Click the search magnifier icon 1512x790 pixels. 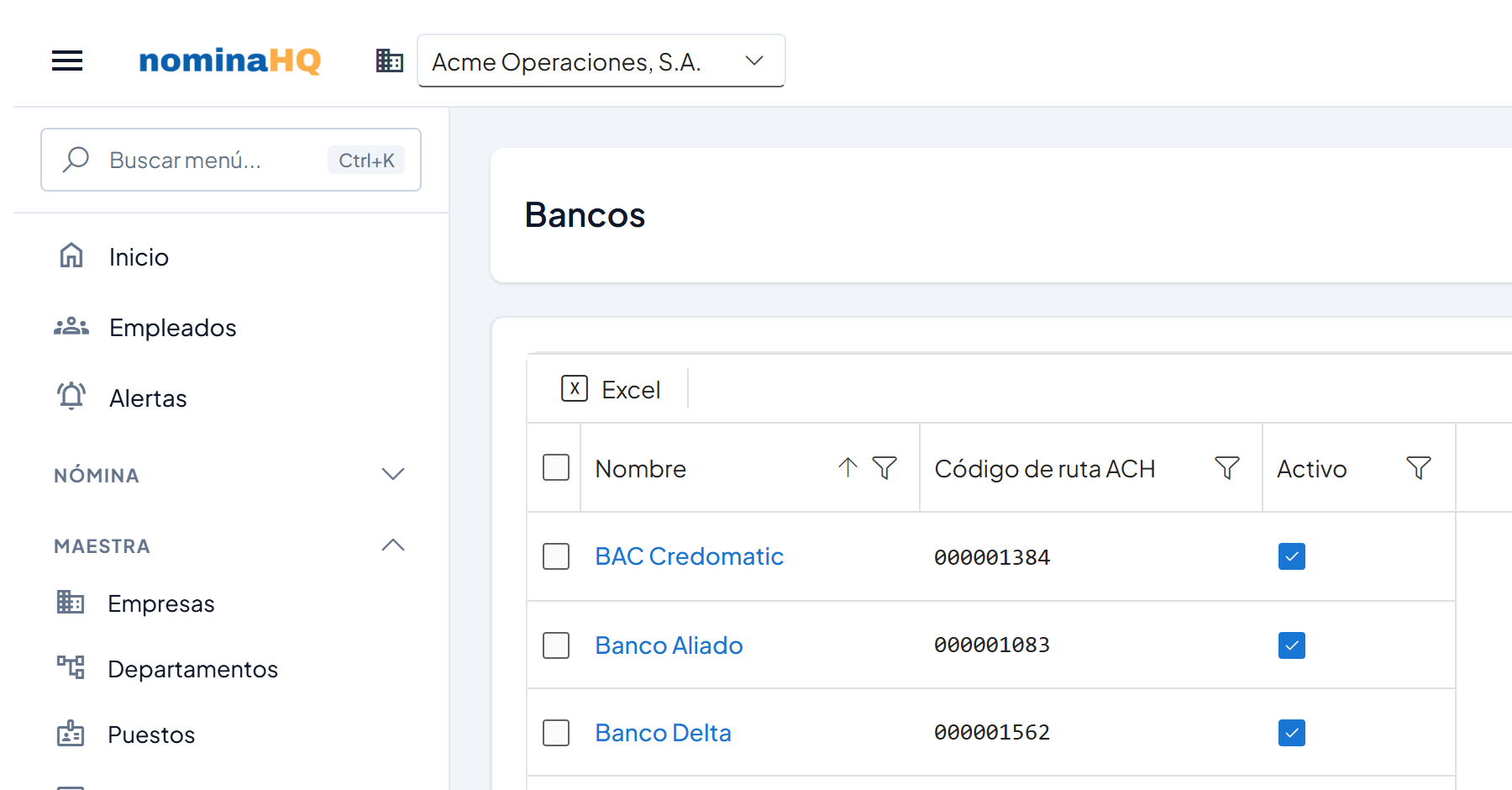coord(76,160)
